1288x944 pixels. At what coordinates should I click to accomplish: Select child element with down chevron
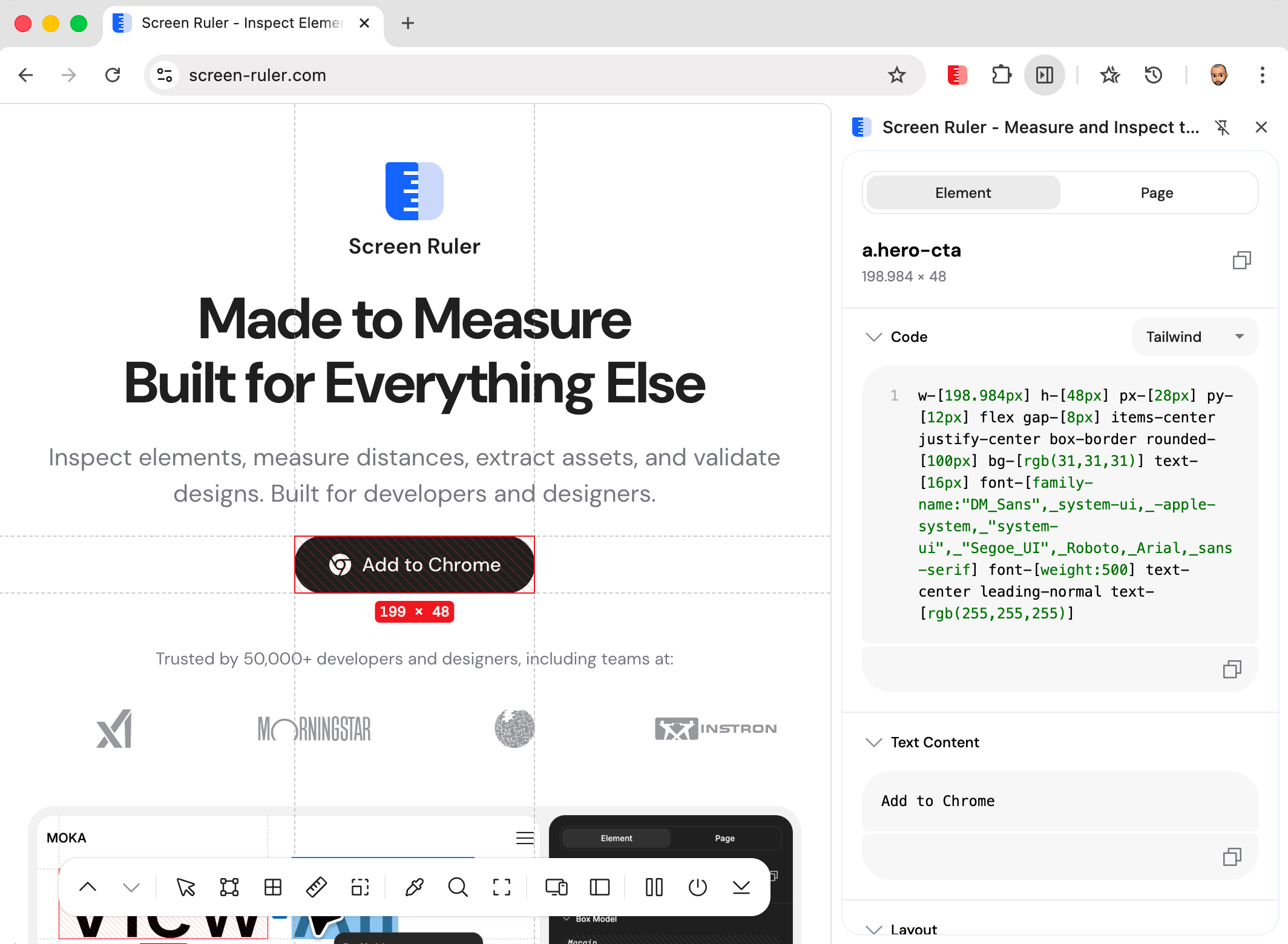coord(131,887)
